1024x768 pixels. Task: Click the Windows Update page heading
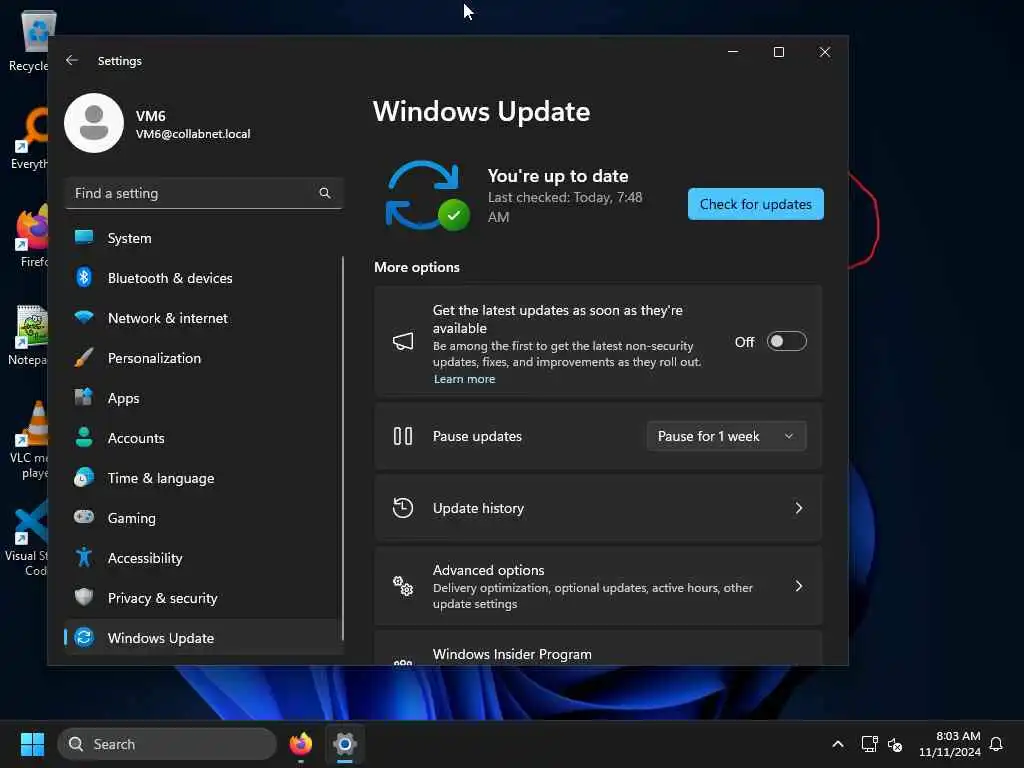(x=481, y=111)
